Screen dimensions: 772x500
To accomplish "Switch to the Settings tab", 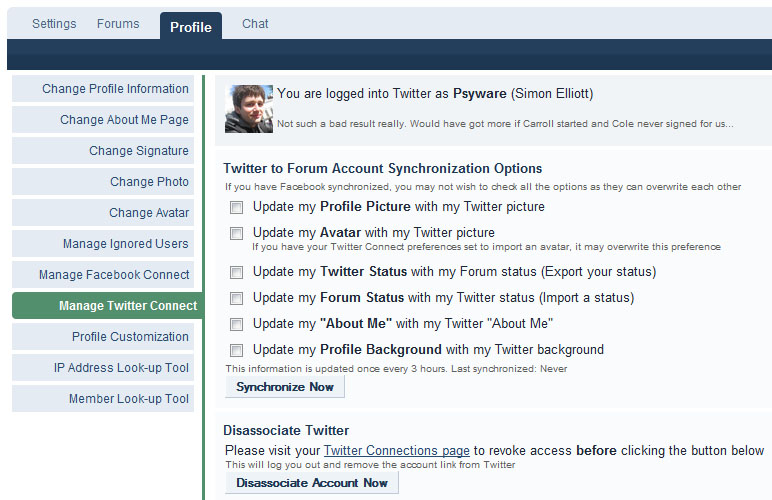I will click(x=54, y=24).
